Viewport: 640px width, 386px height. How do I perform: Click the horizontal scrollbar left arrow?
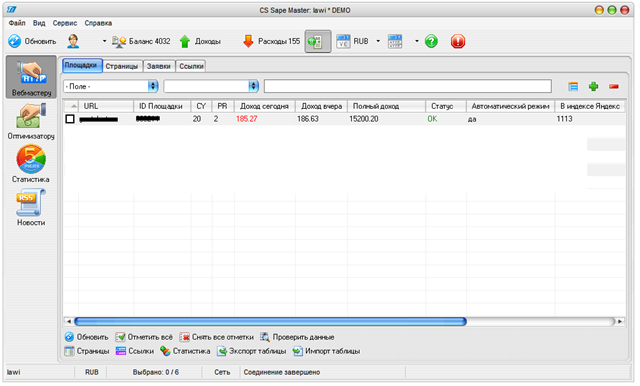69,322
